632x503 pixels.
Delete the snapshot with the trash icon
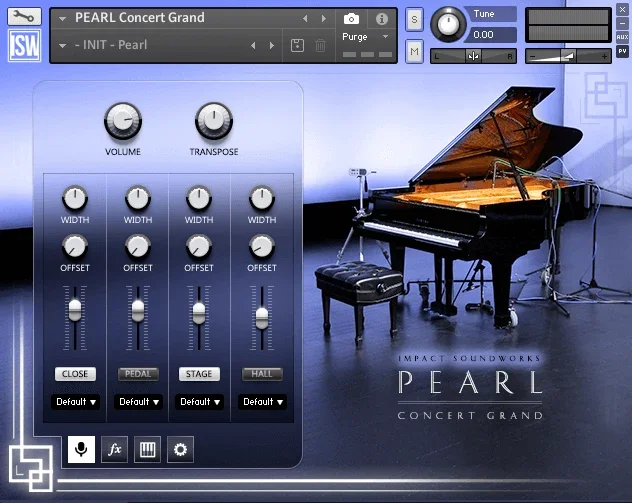320,45
